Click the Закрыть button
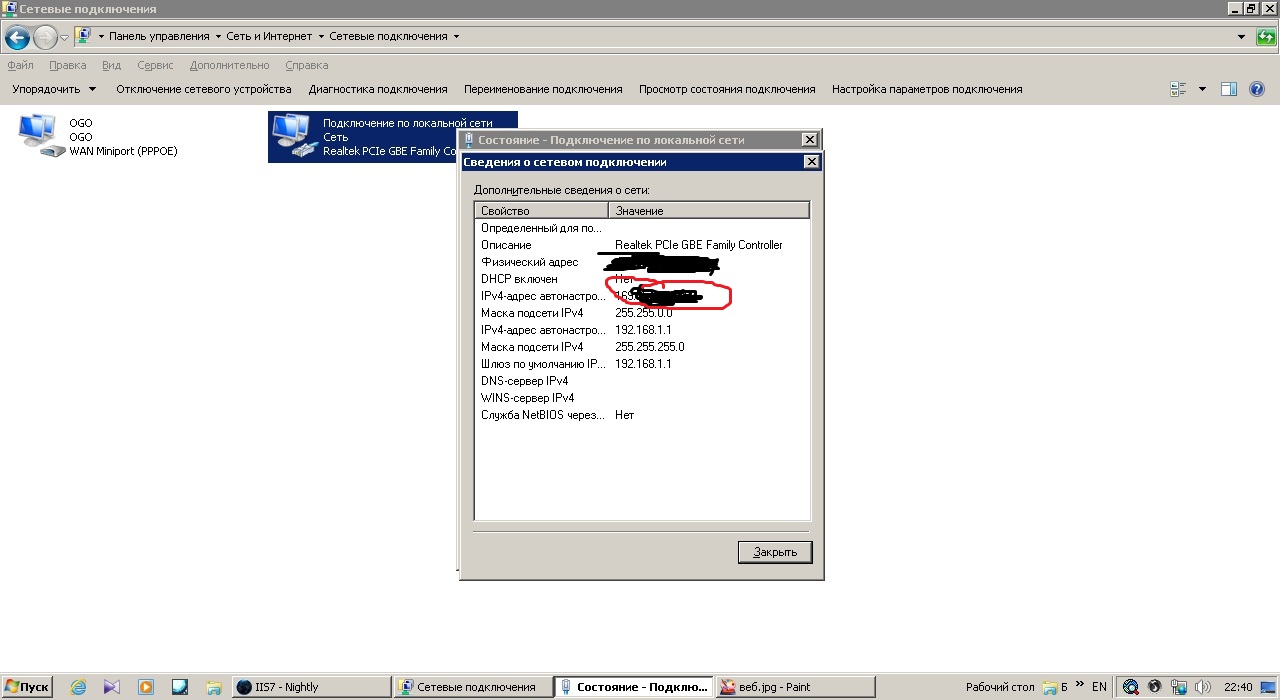Image resolution: width=1280 pixels, height=700 pixels. [775, 552]
